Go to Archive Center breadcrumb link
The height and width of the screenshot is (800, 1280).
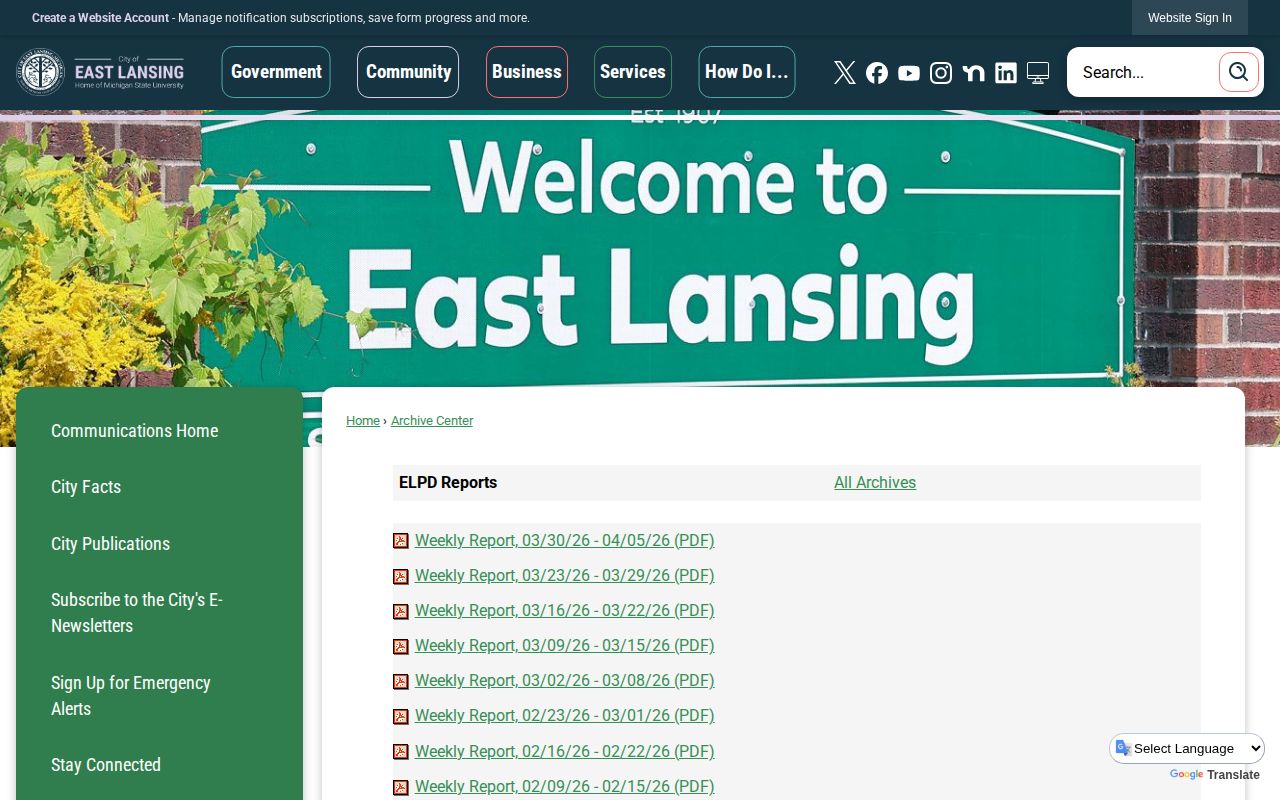(432, 421)
